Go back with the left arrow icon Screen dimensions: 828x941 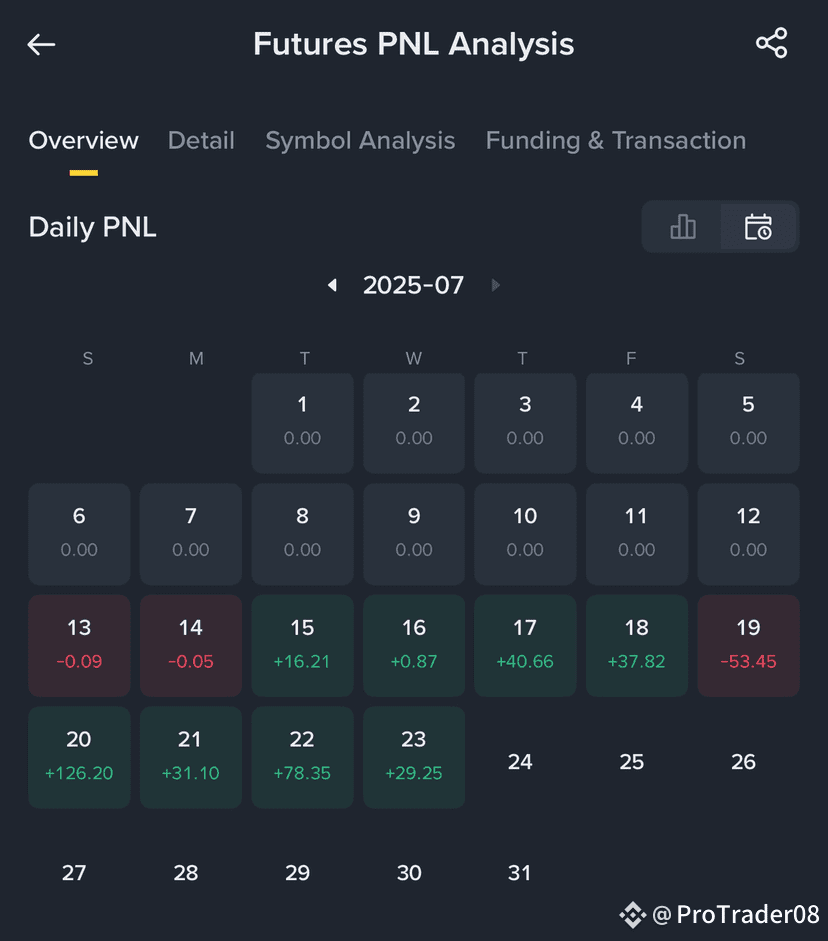point(41,44)
